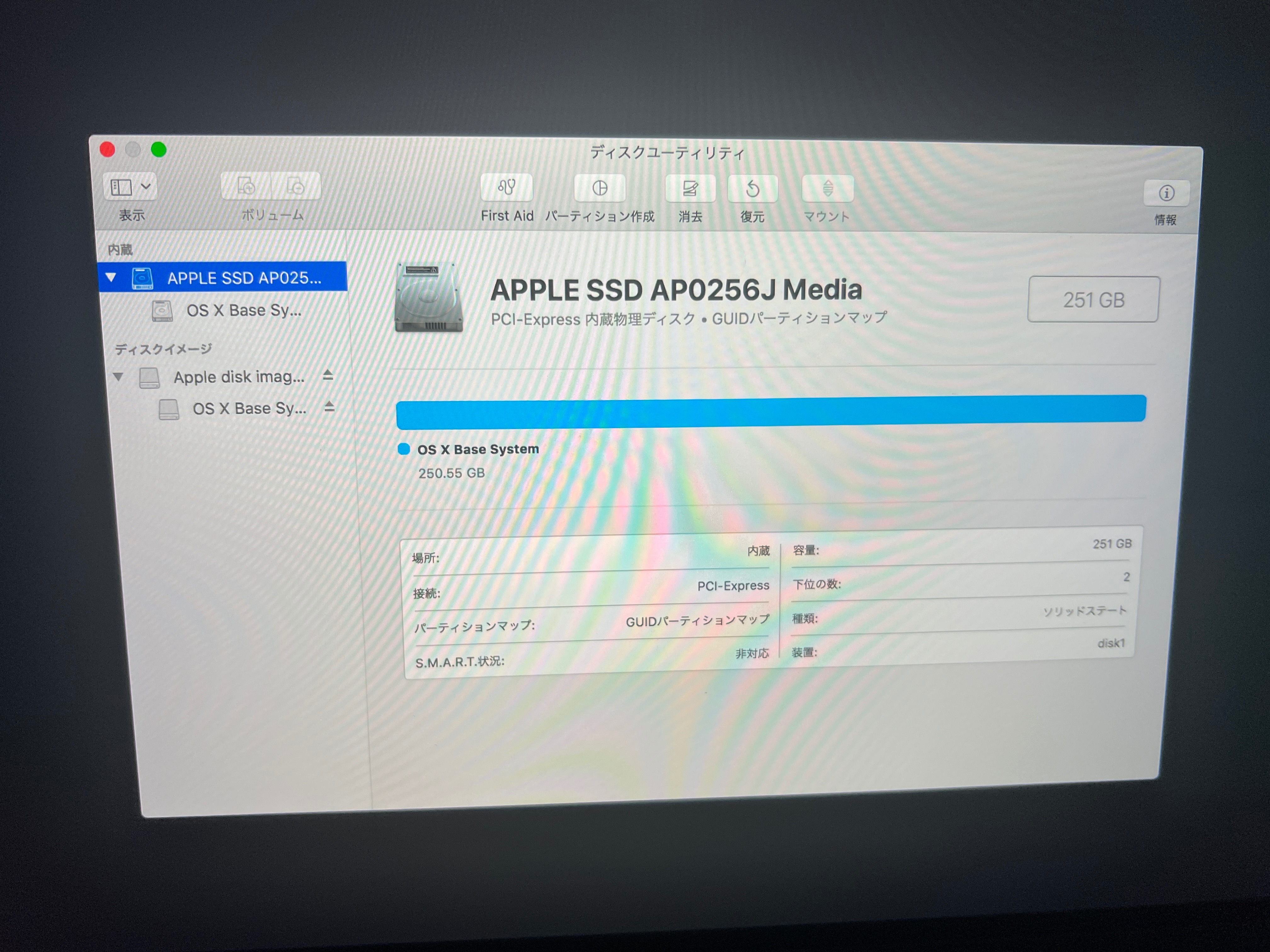Select APPLE SSD AP025... in the sidebar

[x=223, y=277]
